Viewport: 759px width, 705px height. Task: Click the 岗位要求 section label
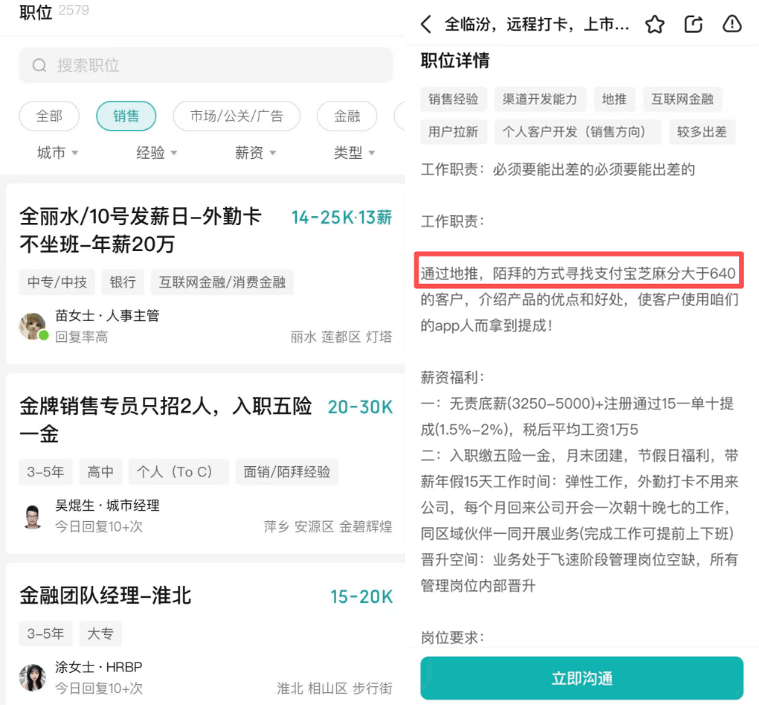click(x=452, y=637)
